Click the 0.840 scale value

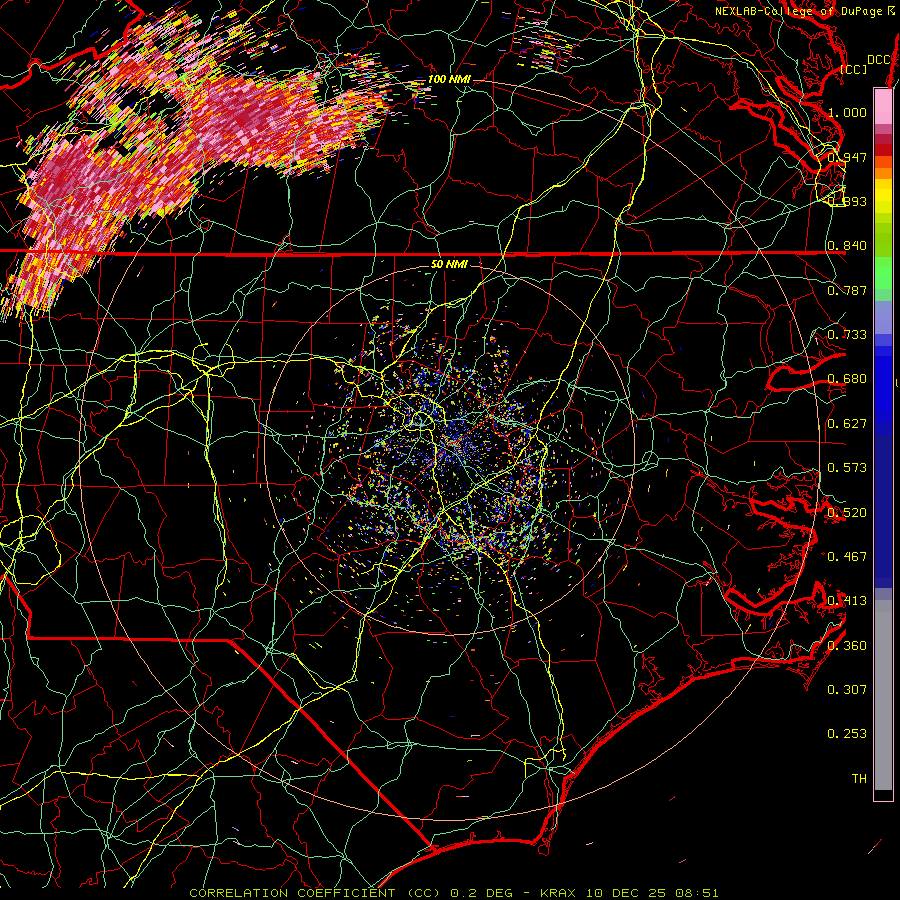point(847,246)
